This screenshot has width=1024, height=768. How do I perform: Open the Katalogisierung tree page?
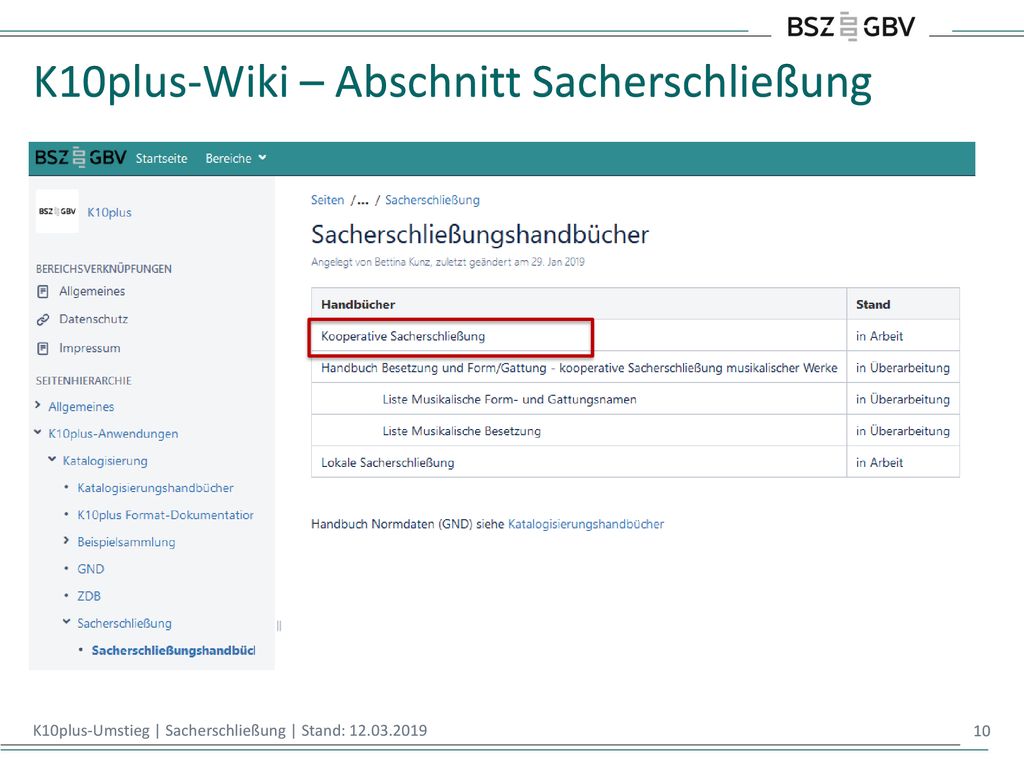pos(105,461)
